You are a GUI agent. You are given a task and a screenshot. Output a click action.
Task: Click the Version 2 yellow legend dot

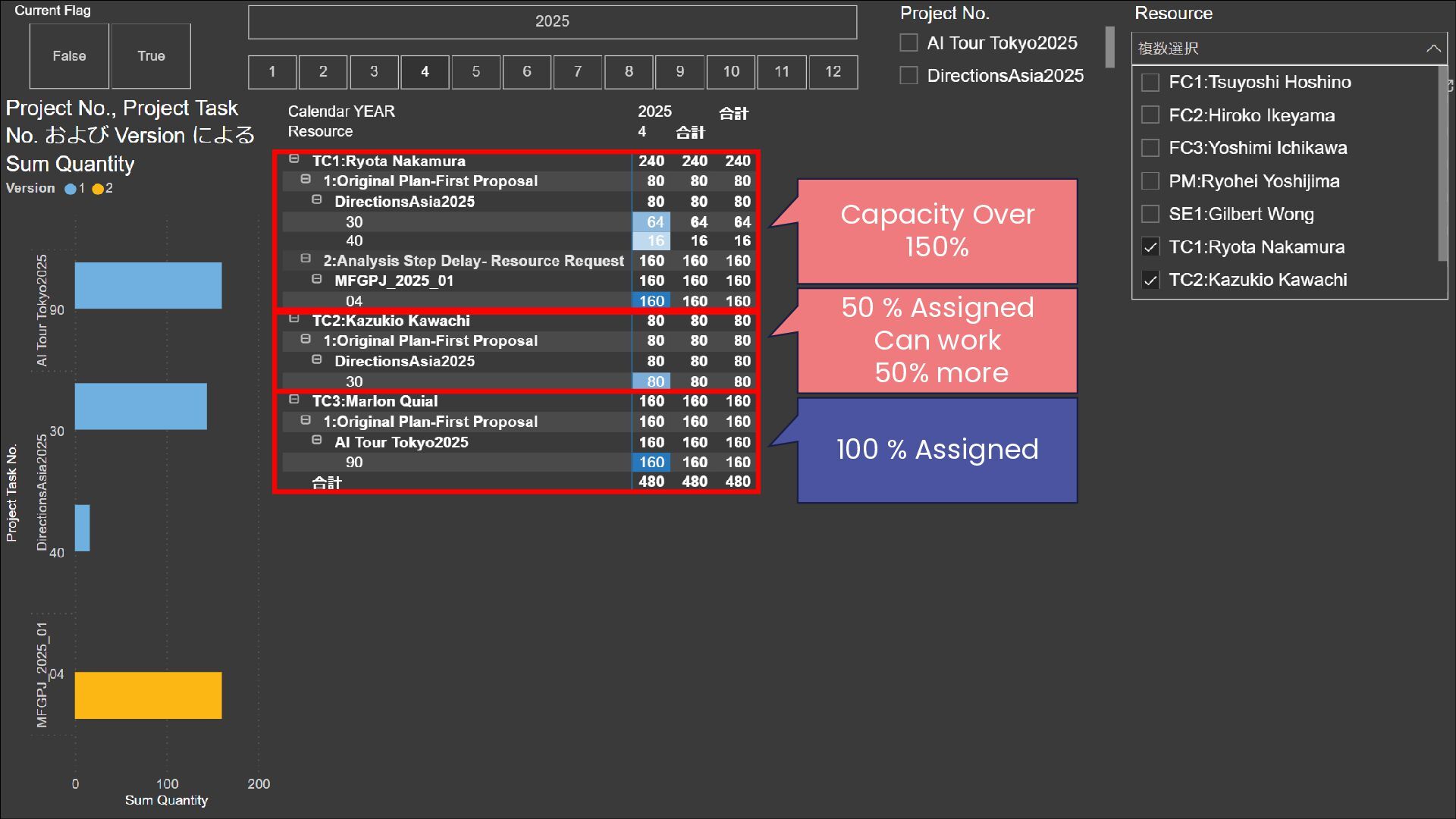98,189
